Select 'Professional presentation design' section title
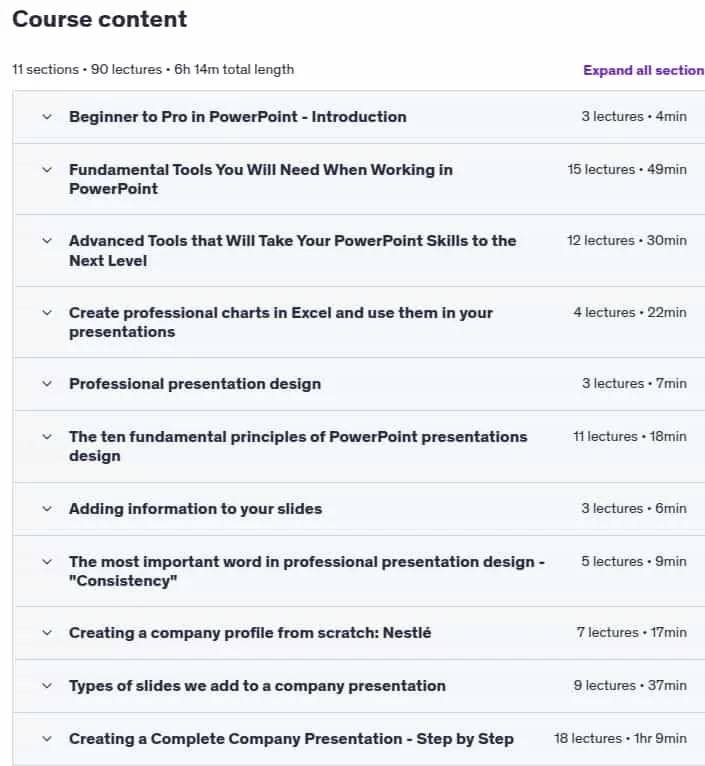 coord(195,384)
